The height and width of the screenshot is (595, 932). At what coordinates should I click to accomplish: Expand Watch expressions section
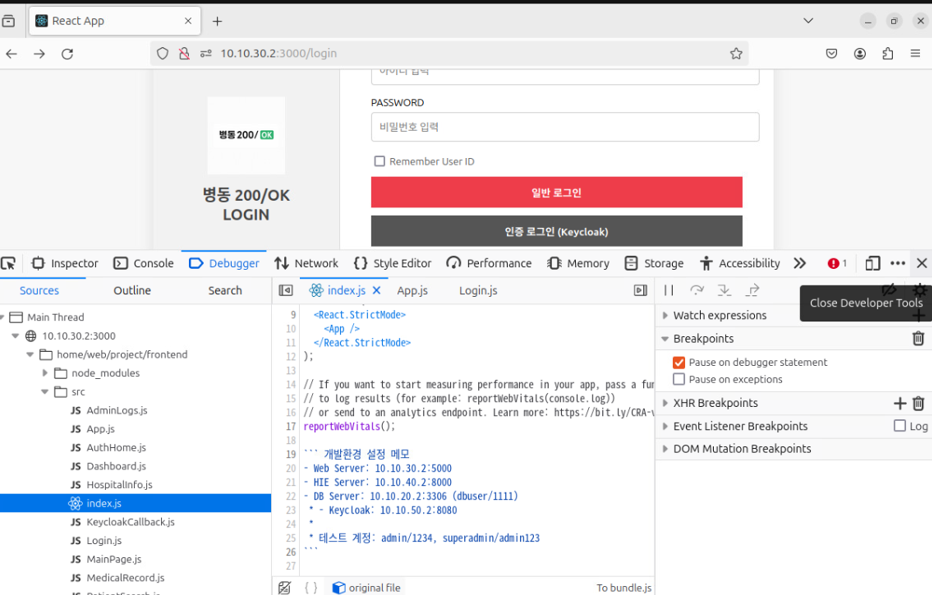(665, 315)
